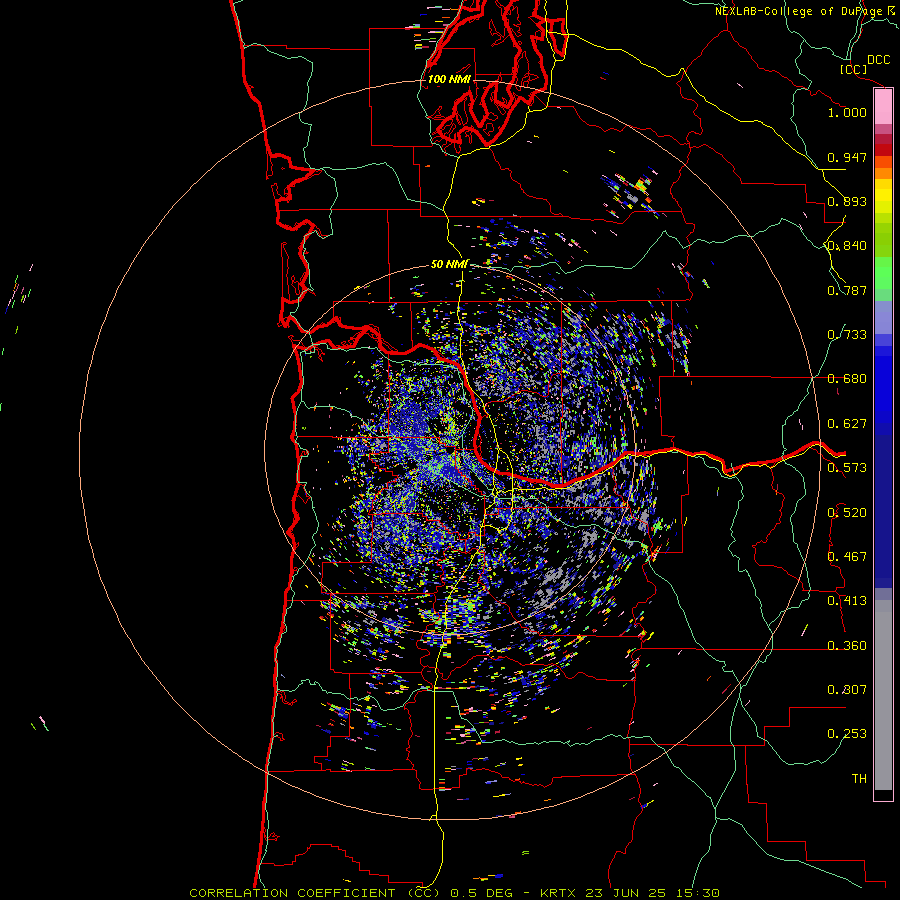
Task: Click the 0.520 legend value
Action: point(847,513)
